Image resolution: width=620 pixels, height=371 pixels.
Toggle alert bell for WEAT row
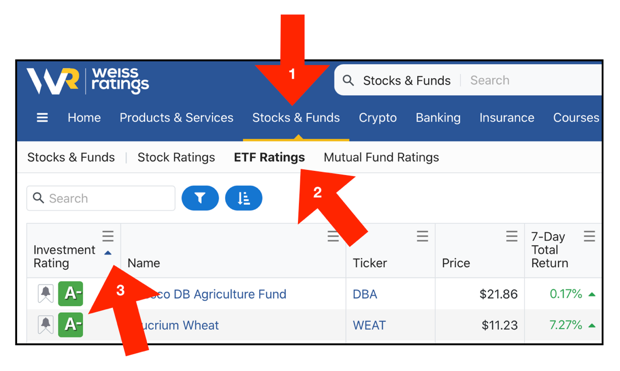pos(46,325)
